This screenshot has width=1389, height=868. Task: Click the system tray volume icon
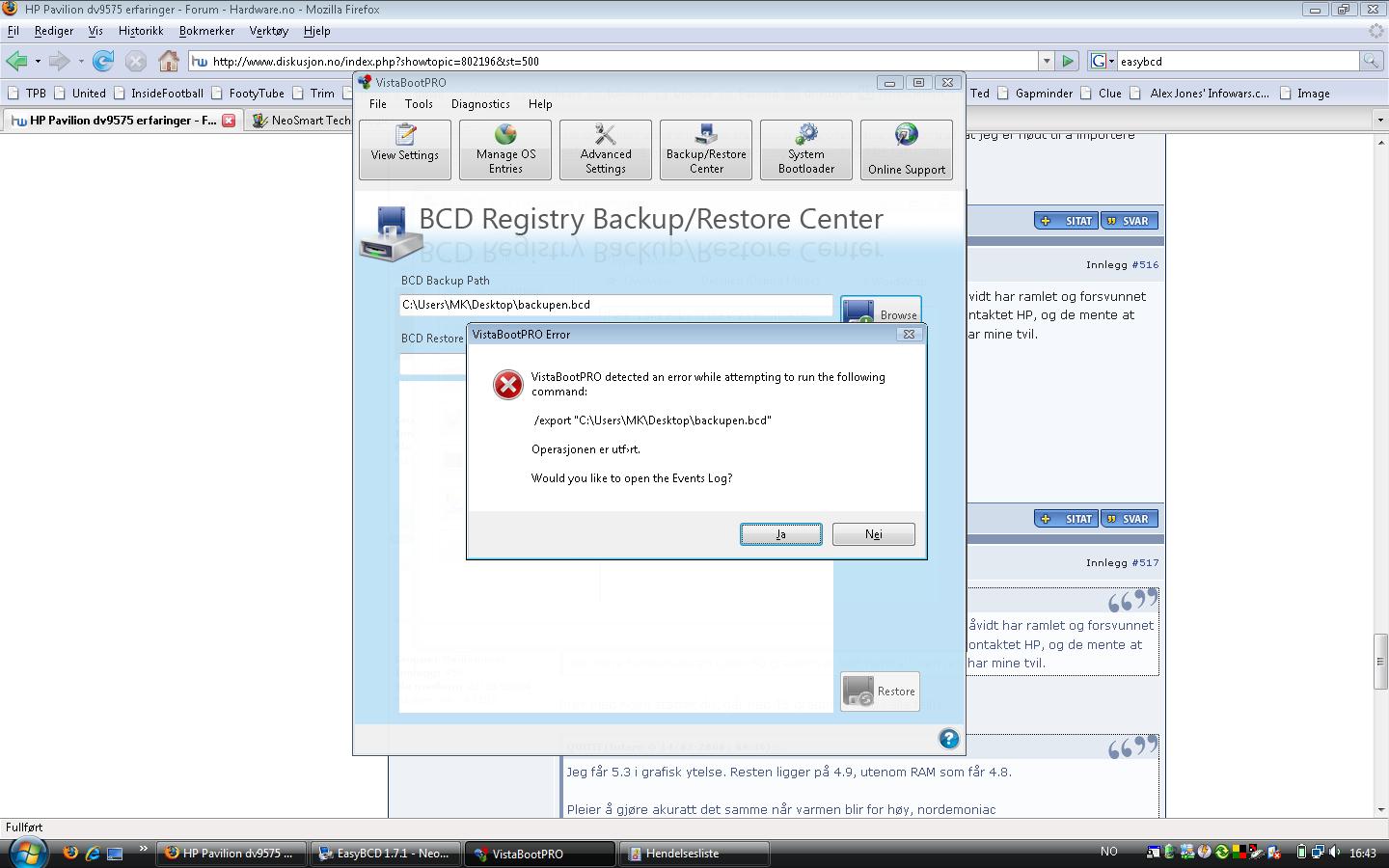coord(1335,853)
